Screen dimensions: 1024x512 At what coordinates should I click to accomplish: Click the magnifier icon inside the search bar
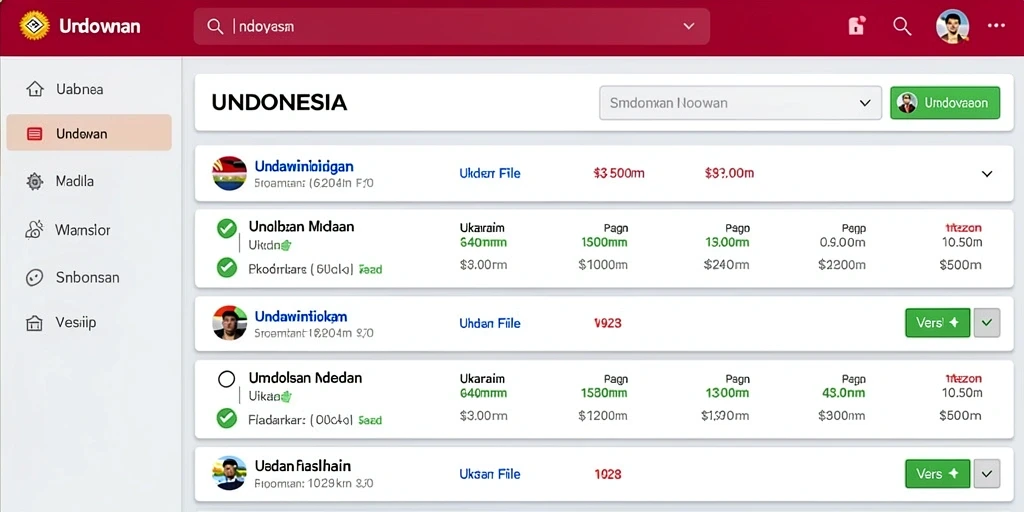click(x=215, y=26)
